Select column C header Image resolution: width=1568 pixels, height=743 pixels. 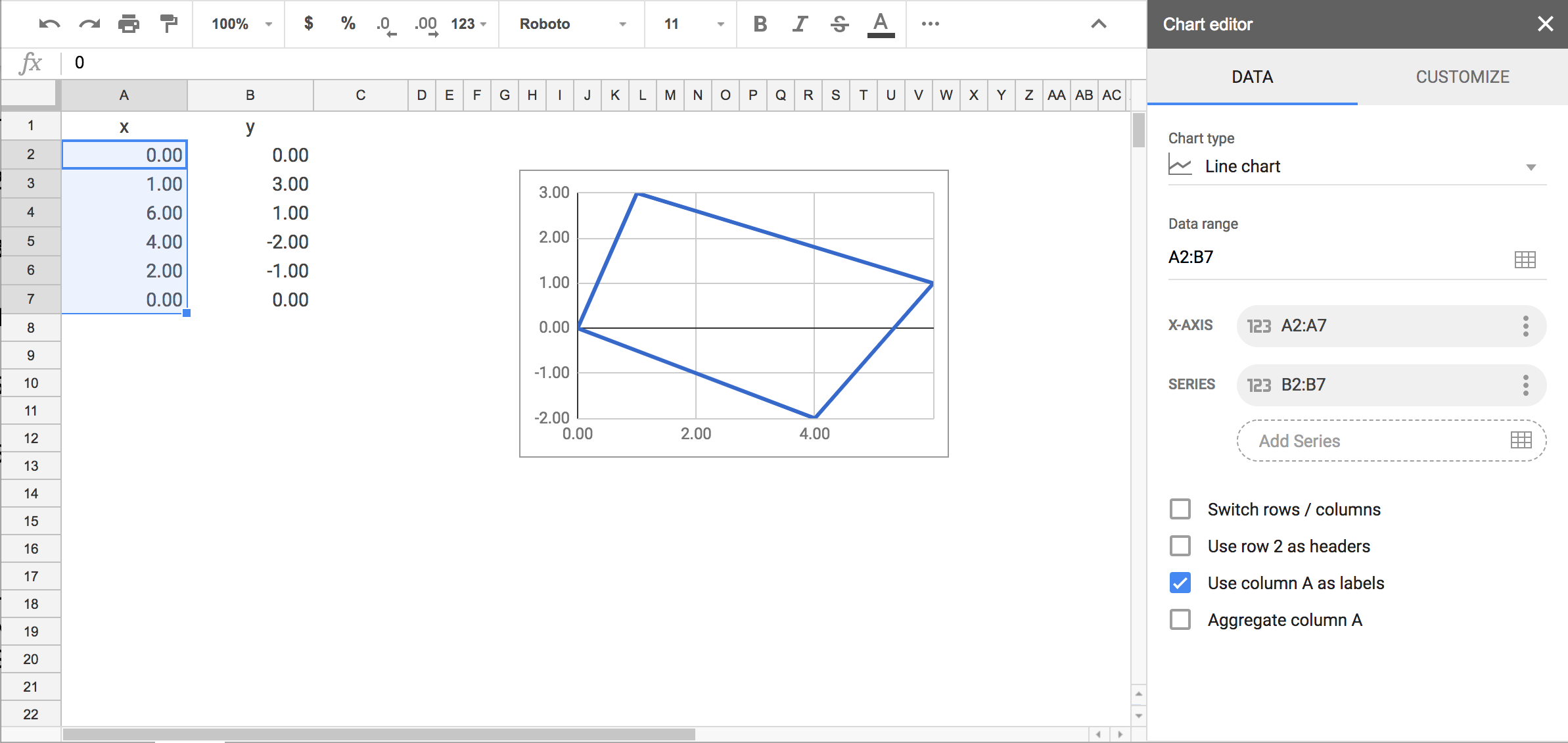click(x=361, y=95)
